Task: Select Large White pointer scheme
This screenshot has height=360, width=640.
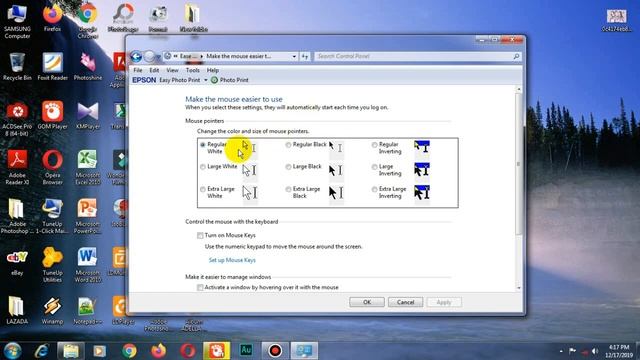Action: [202, 167]
